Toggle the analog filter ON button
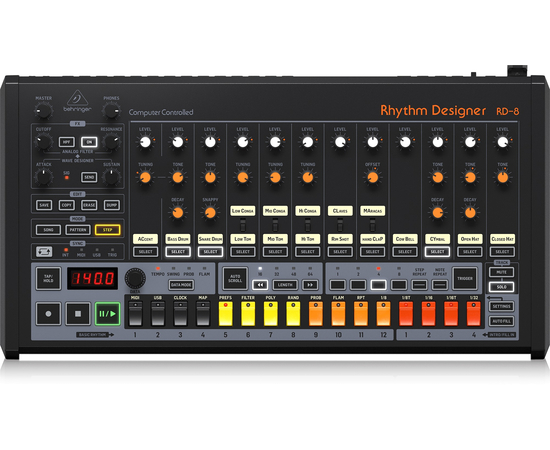 coord(89,142)
